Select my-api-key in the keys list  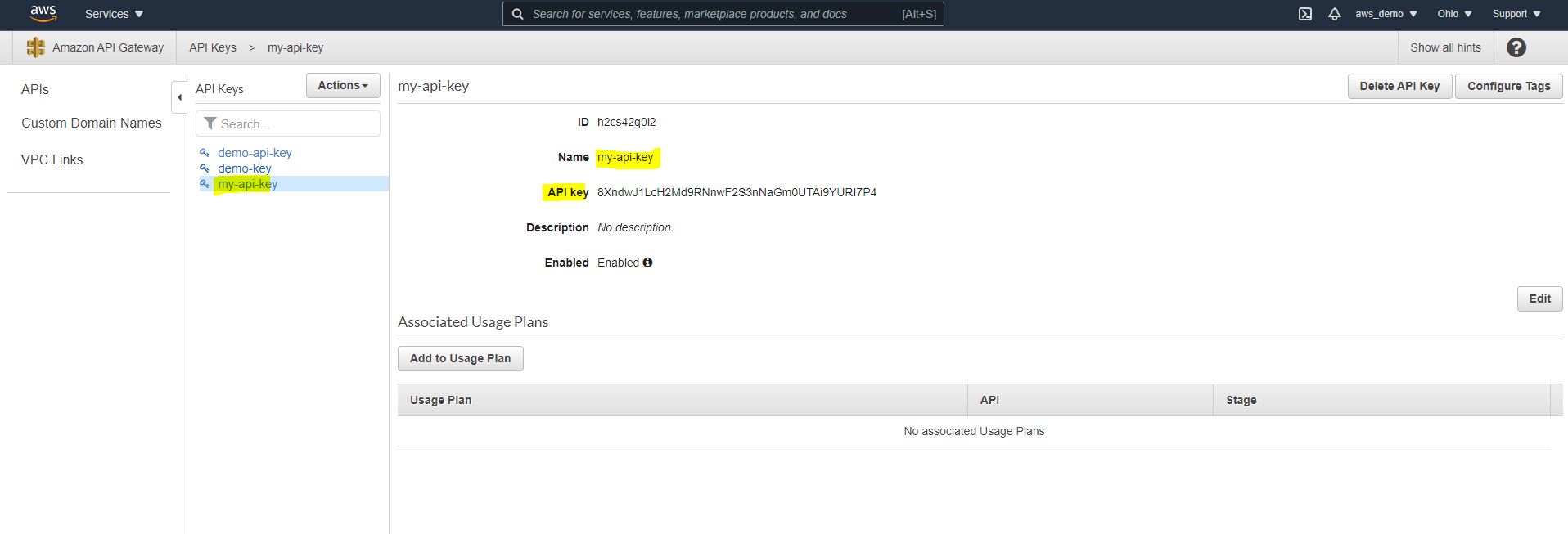pos(247,184)
